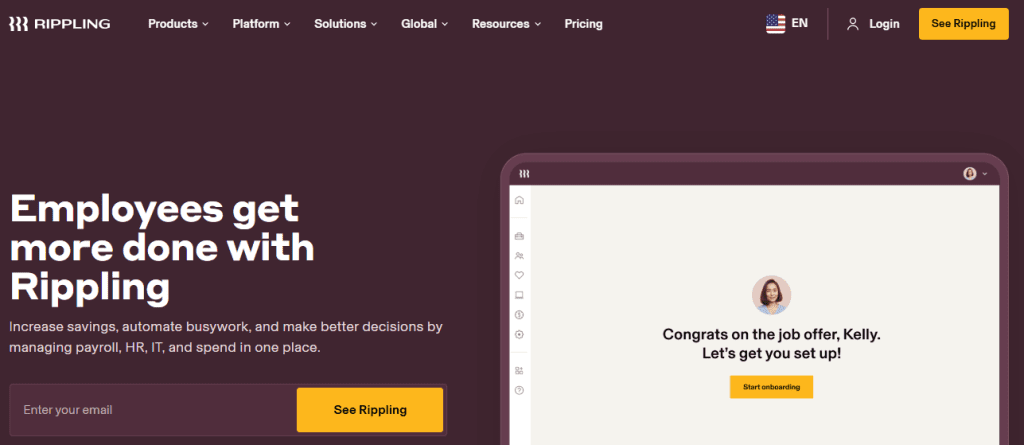The width and height of the screenshot is (1024, 445).
Task: Select the home icon in mockup sidebar
Action: (519, 201)
